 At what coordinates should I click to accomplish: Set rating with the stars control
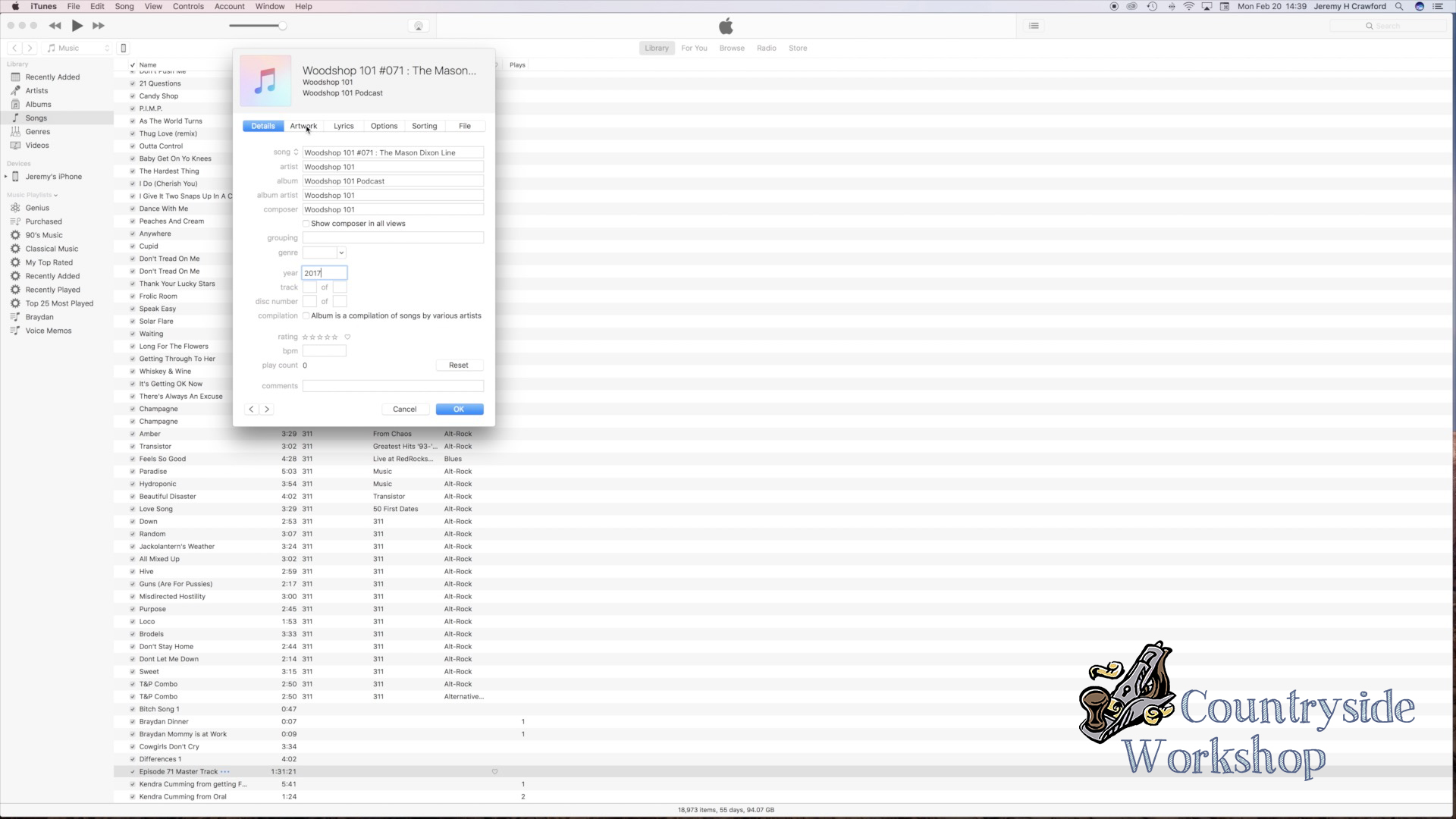(320, 337)
